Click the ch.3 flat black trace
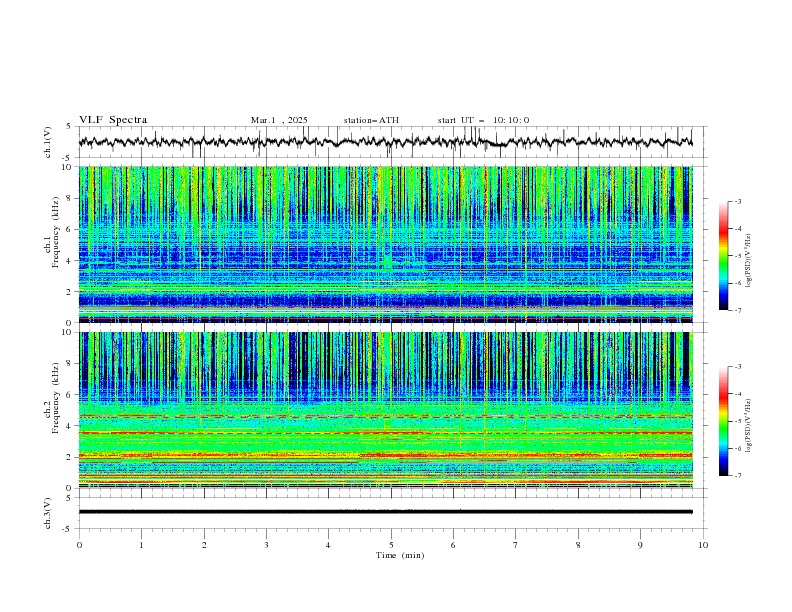 click(385, 512)
